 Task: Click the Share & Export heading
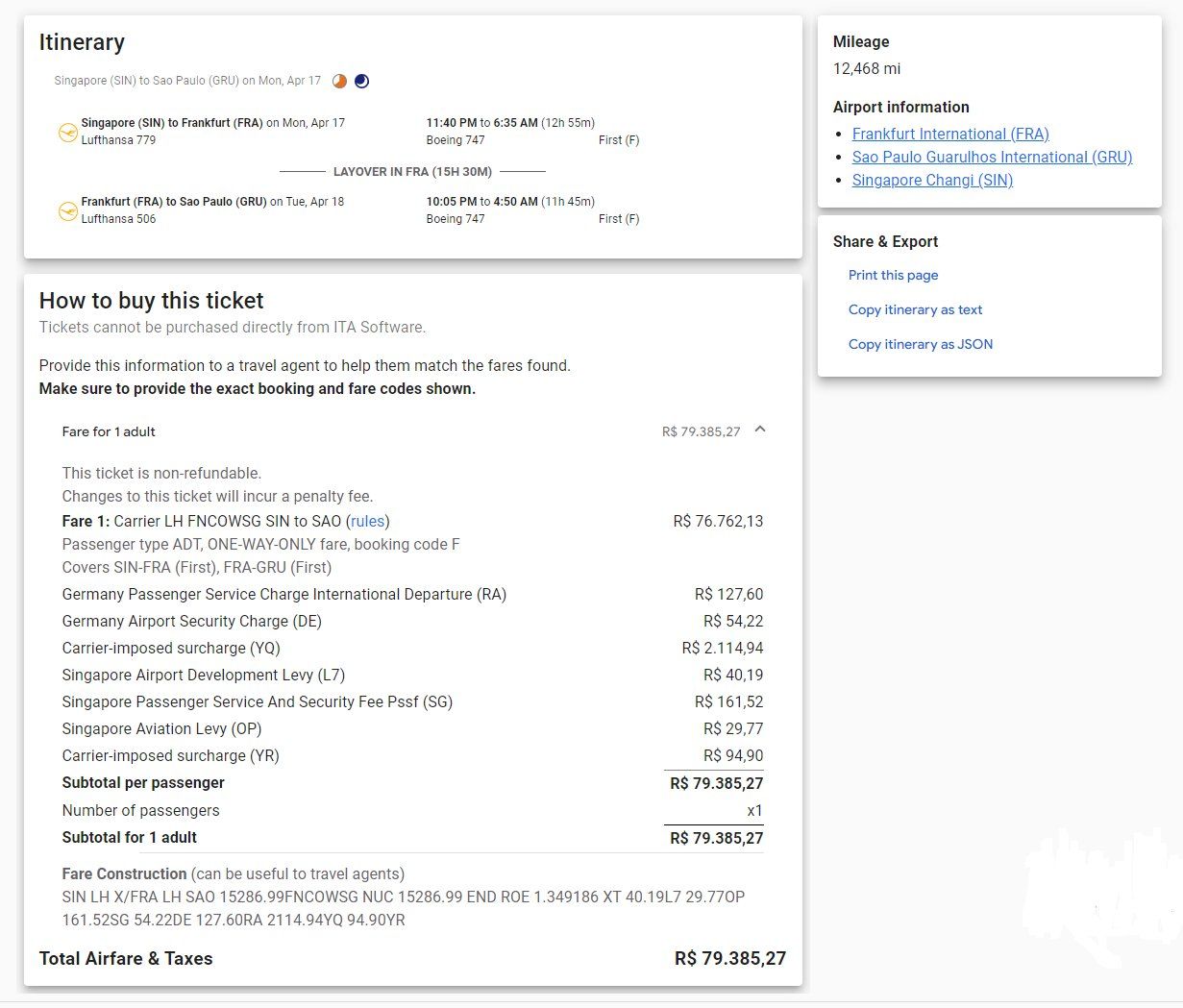click(x=885, y=241)
